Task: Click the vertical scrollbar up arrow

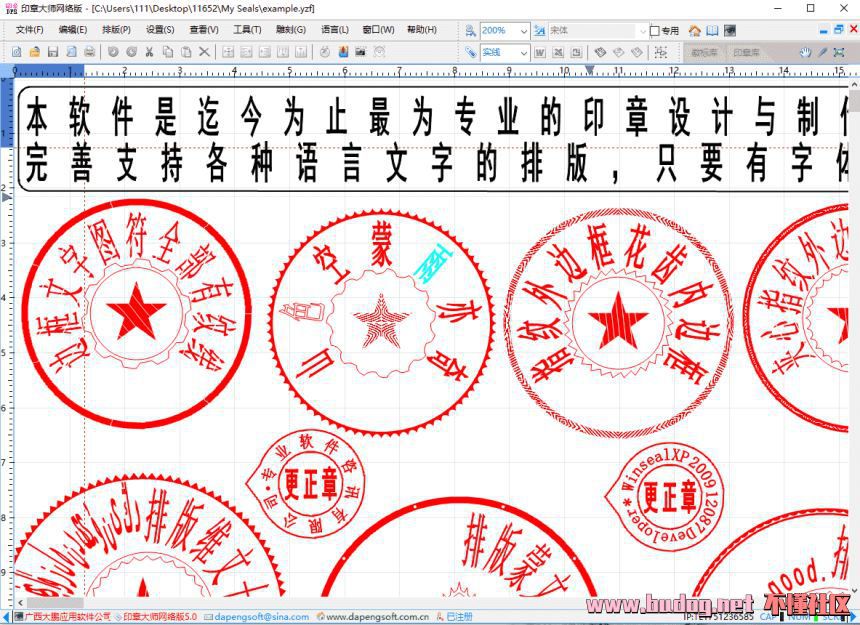Action: pyautogui.click(x=854, y=84)
